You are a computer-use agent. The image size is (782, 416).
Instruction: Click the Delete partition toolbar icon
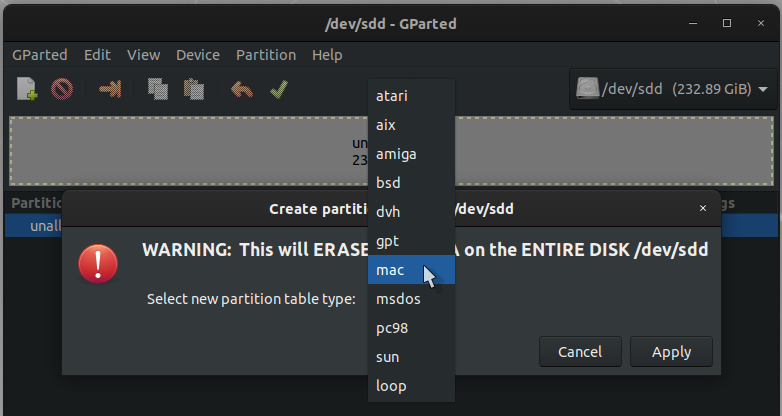pos(62,89)
